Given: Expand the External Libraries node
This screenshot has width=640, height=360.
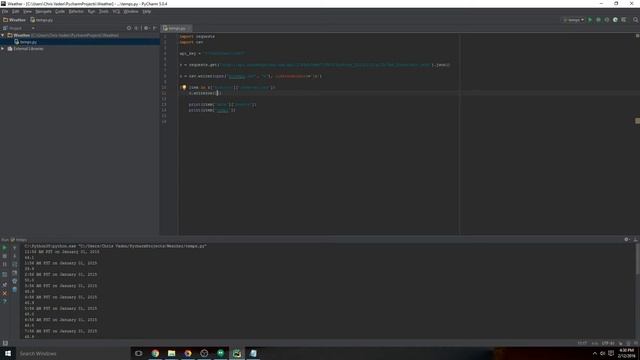Looking at the screenshot, I should click(3, 49).
